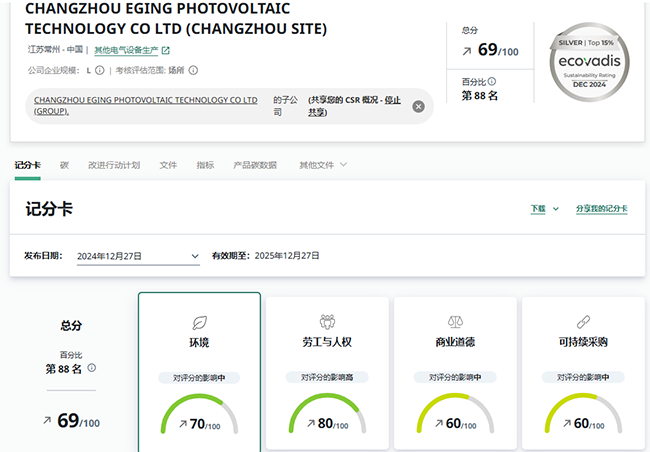Select the 可持续采购 theme heading

(583, 342)
